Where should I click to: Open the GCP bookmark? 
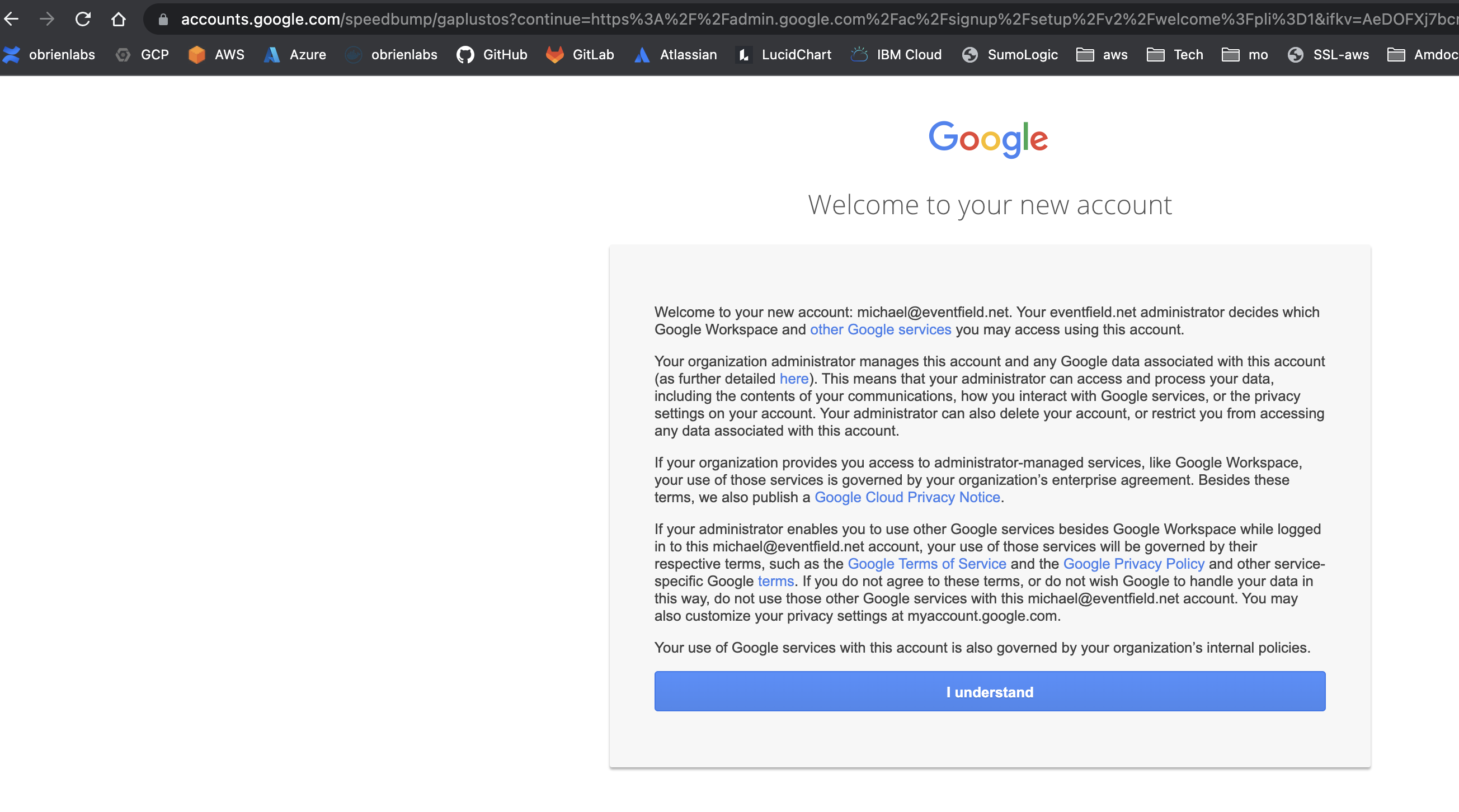(142, 54)
